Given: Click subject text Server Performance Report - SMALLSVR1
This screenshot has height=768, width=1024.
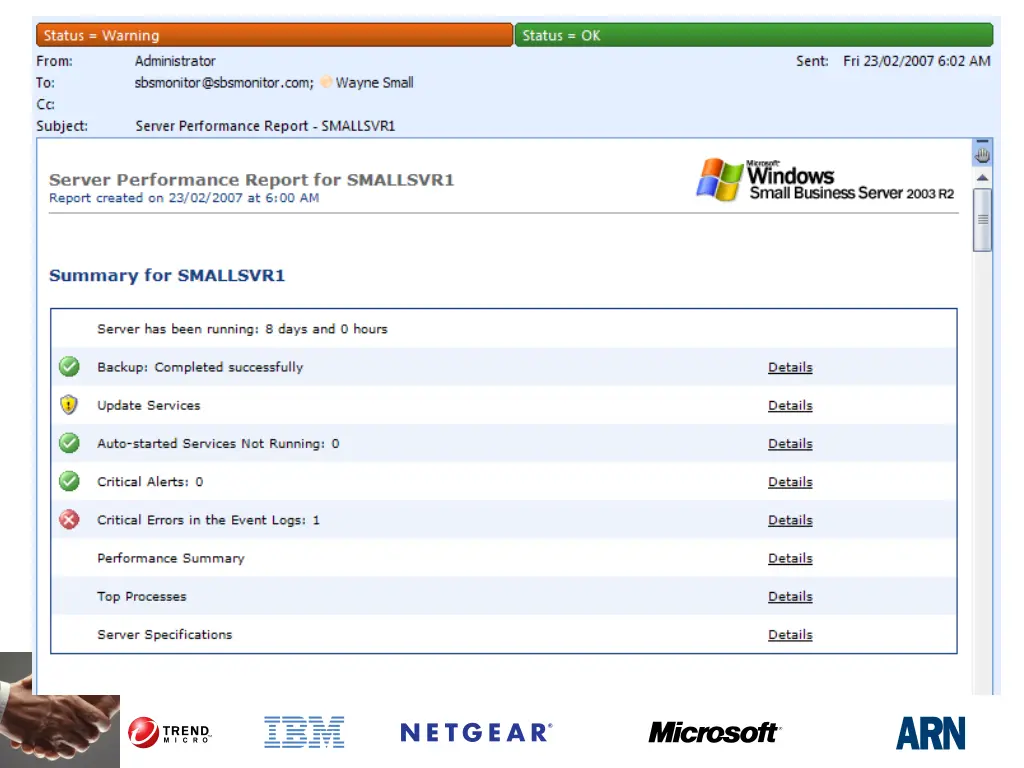Looking at the screenshot, I should click(x=265, y=126).
